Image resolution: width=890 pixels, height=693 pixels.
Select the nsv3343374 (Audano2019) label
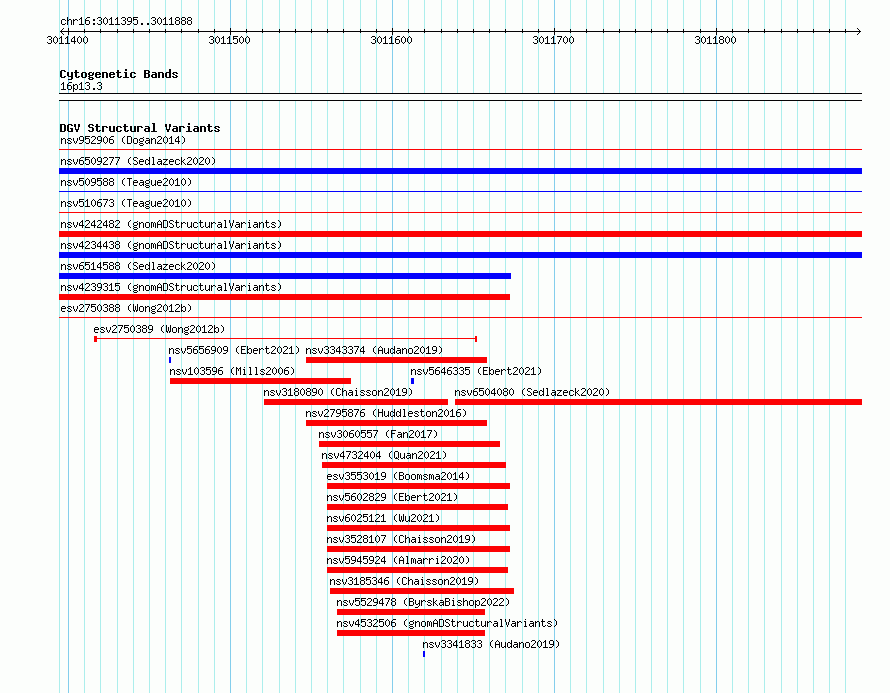pos(374,350)
